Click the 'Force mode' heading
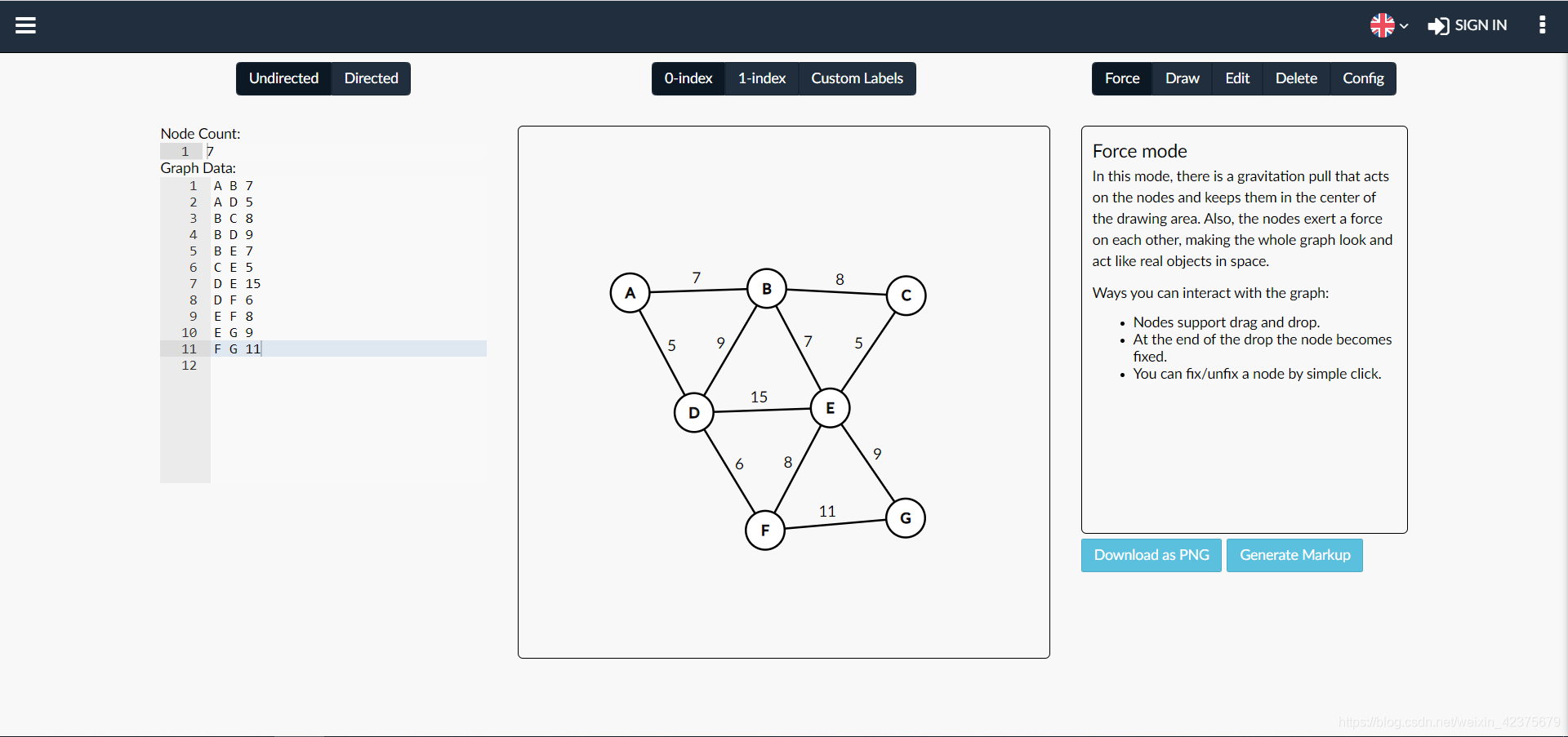This screenshot has width=1568, height=737. (x=1139, y=151)
